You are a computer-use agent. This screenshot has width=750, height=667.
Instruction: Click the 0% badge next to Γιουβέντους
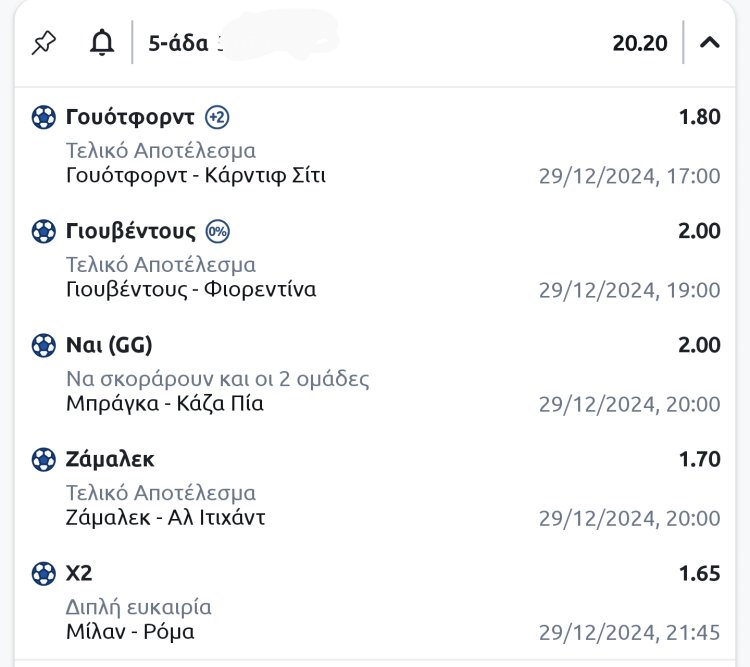point(217,232)
